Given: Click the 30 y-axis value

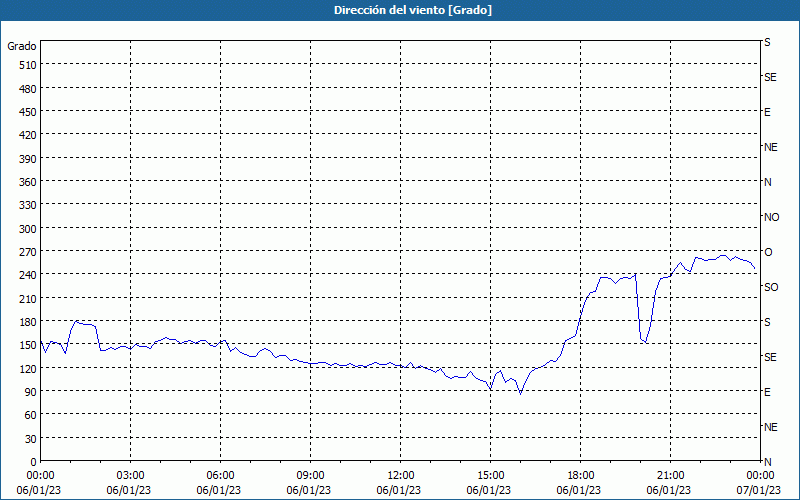Looking at the screenshot, I should (x=31, y=439).
